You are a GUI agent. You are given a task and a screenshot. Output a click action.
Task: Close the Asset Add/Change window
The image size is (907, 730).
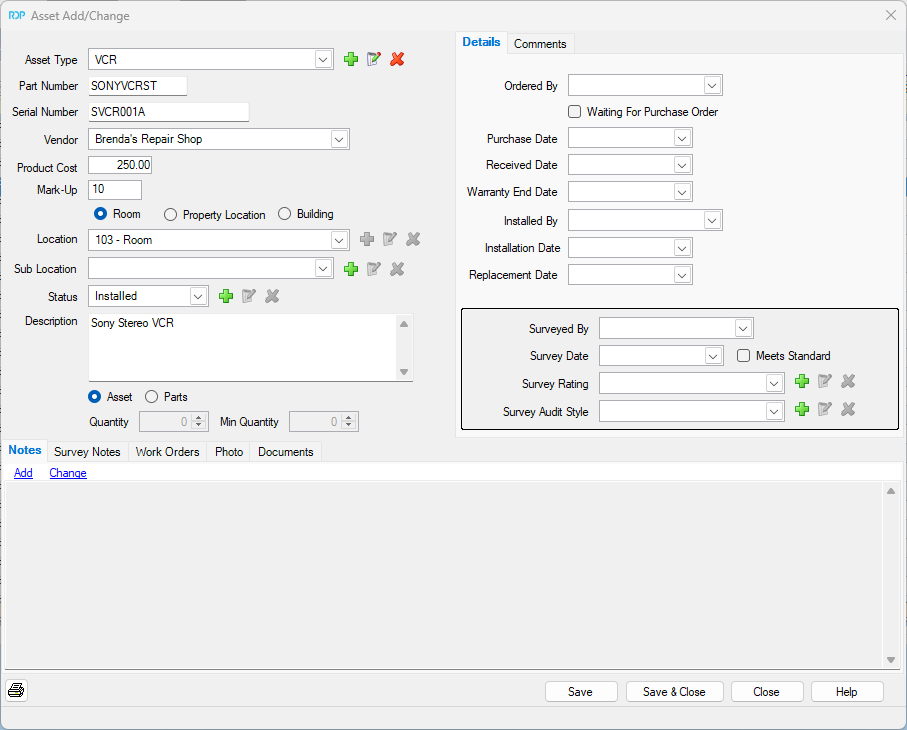click(x=891, y=16)
